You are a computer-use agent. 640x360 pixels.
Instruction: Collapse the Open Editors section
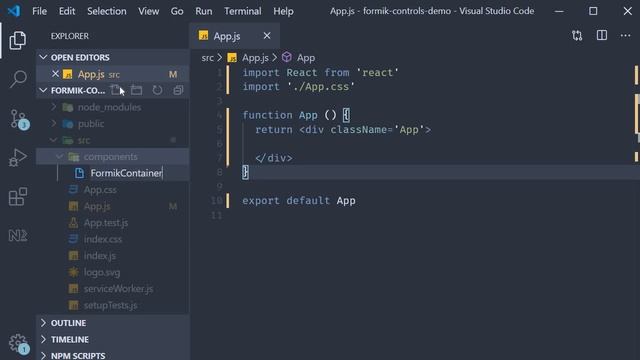113,58
